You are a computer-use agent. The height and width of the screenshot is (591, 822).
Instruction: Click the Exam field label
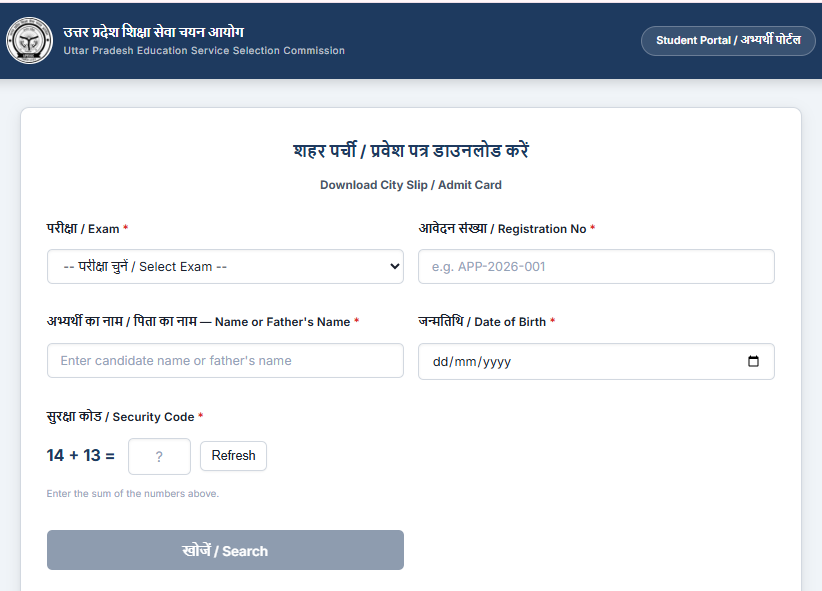[87, 229]
